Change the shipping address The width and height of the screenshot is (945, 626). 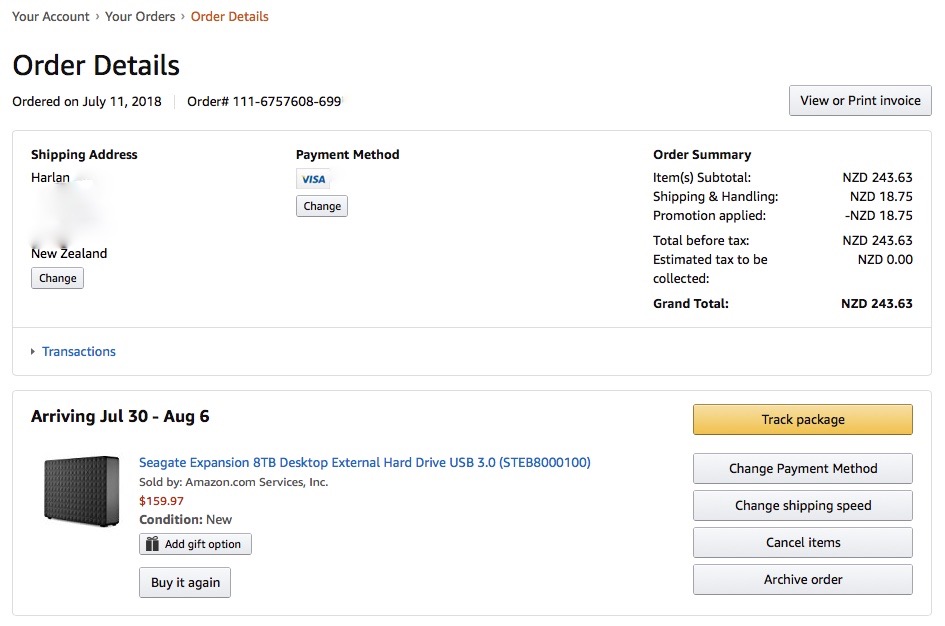57,278
